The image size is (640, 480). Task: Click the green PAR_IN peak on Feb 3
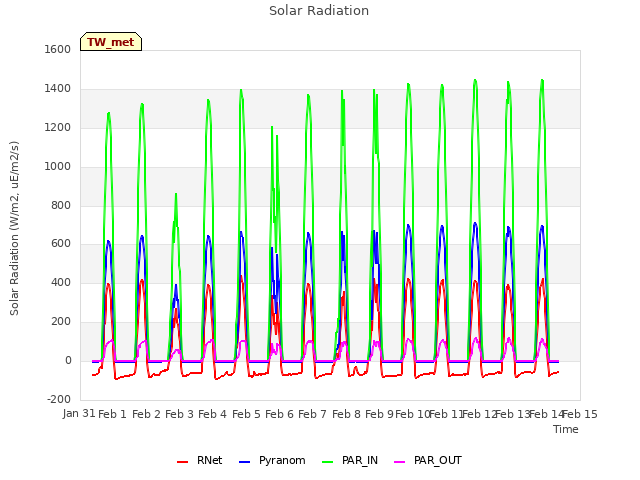176,194
